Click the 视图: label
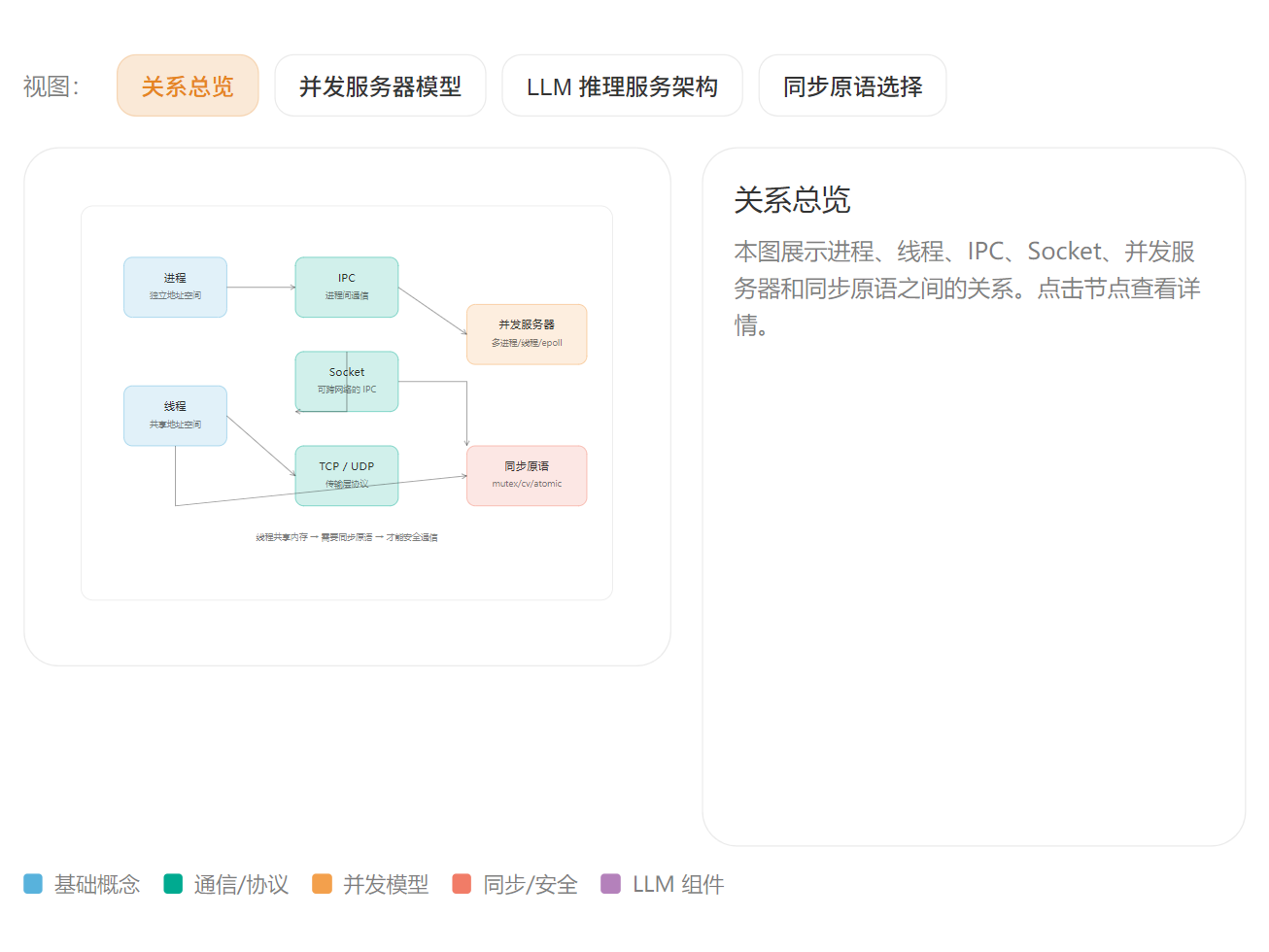This screenshot has height=952, width=1269. point(51,86)
